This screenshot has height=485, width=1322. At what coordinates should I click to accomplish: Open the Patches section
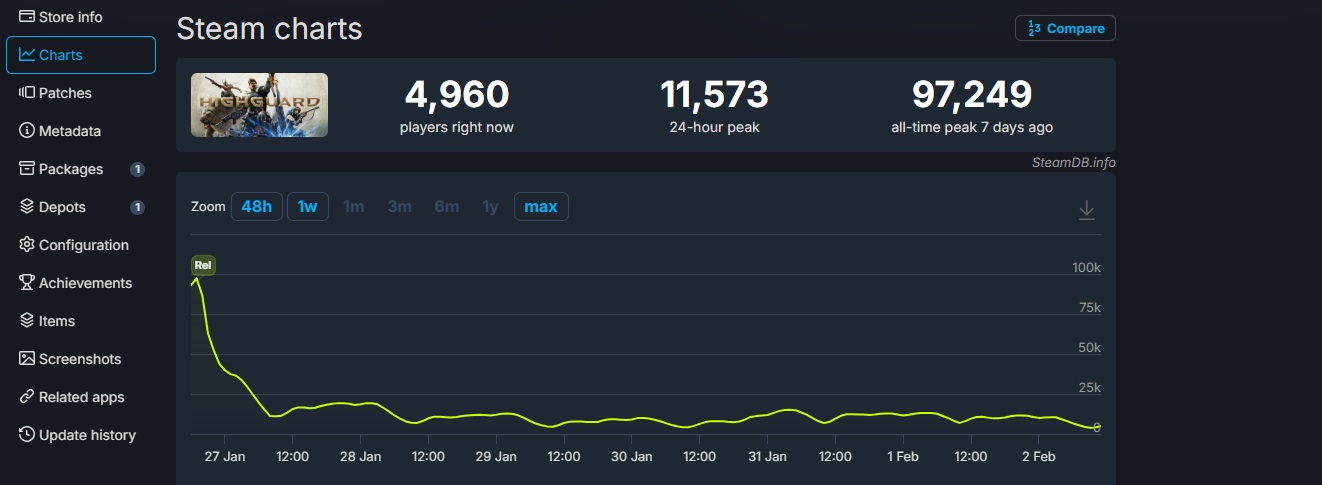click(x=65, y=93)
